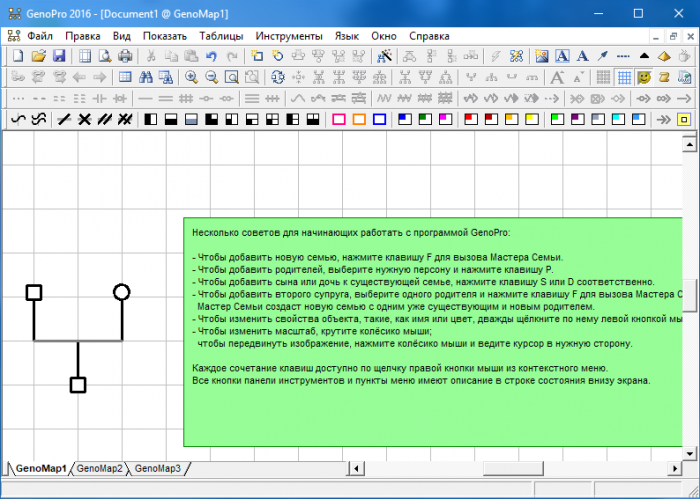Viewport: 700px width, 499px height.
Task: Switch to the GenoMap2 tab
Action: pos(99,469)
